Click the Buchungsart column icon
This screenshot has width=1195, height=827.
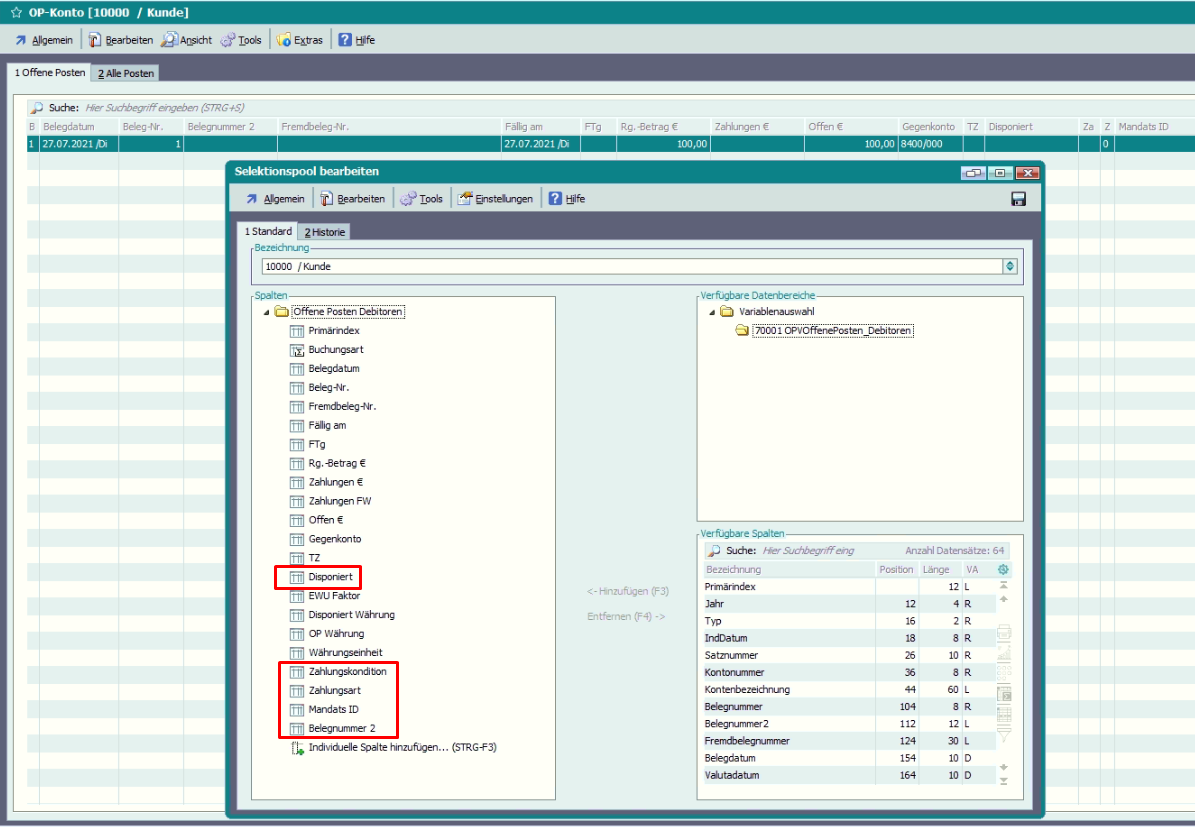click(296, 350)
